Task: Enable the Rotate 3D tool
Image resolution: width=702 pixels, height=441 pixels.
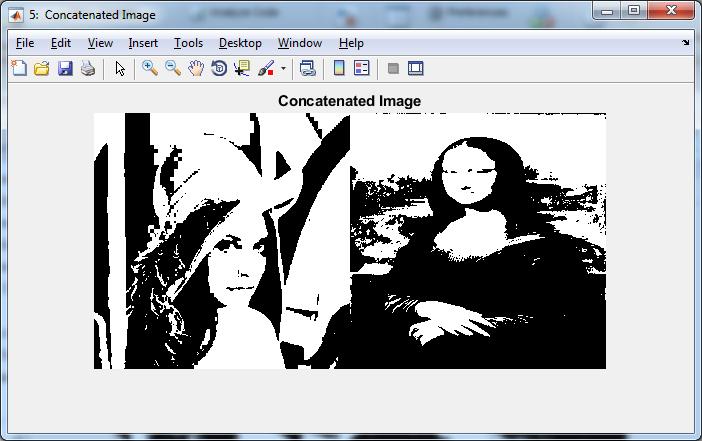Action: click(219, 69)
